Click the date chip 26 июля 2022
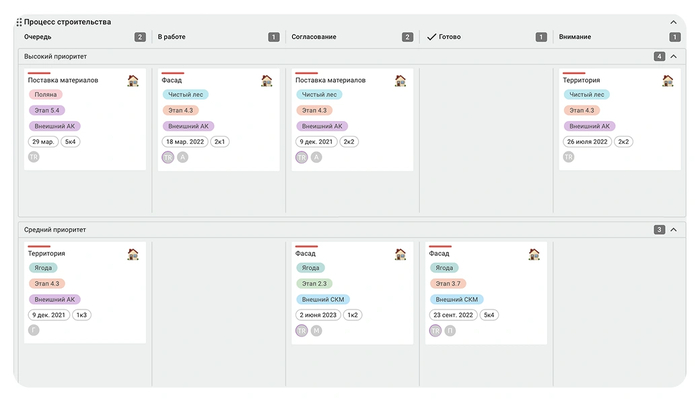The height and width of the screenshot is (401, 700). click(x=587, y=142)
